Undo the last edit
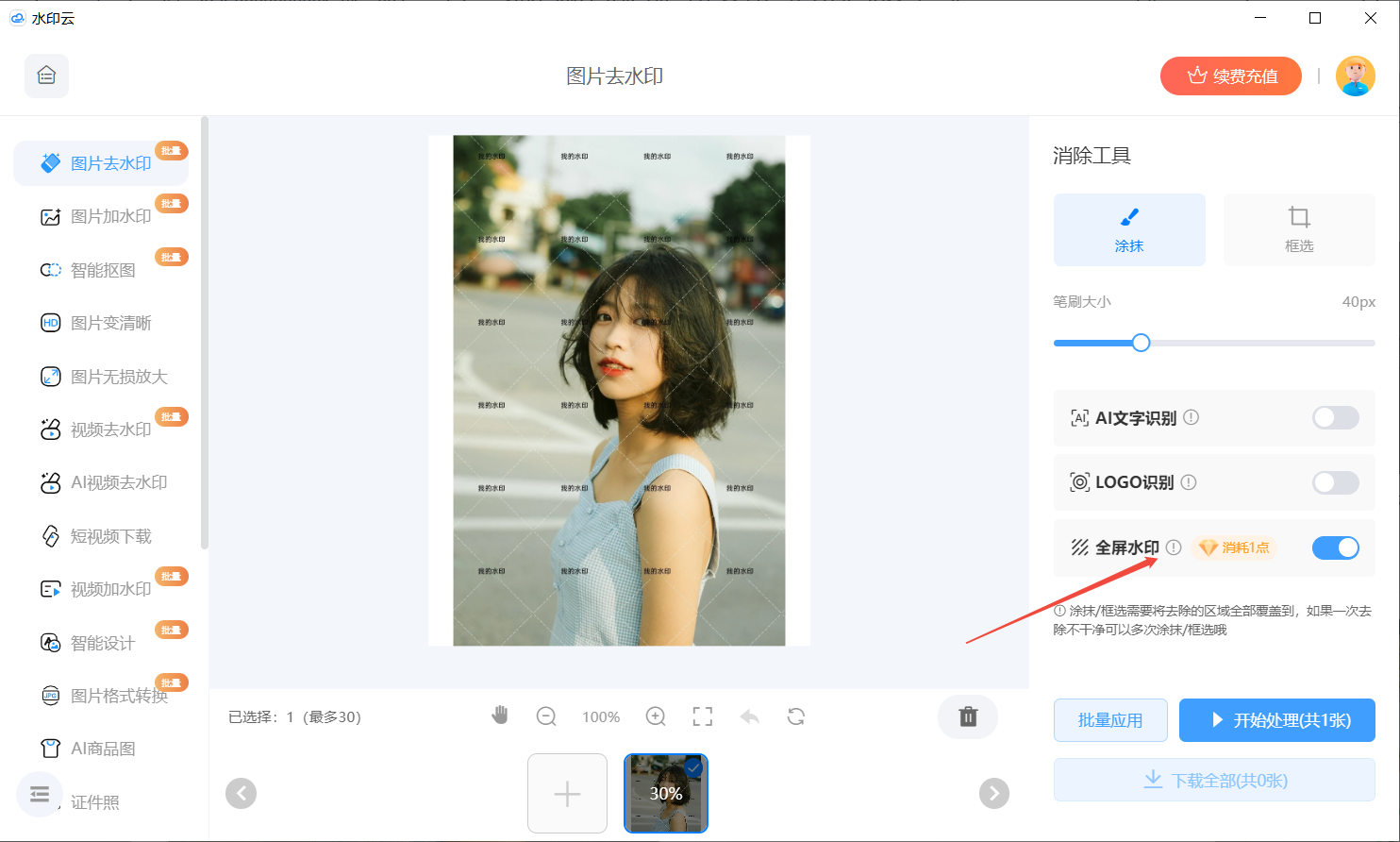1400x842 pixels. coord(749,716)
